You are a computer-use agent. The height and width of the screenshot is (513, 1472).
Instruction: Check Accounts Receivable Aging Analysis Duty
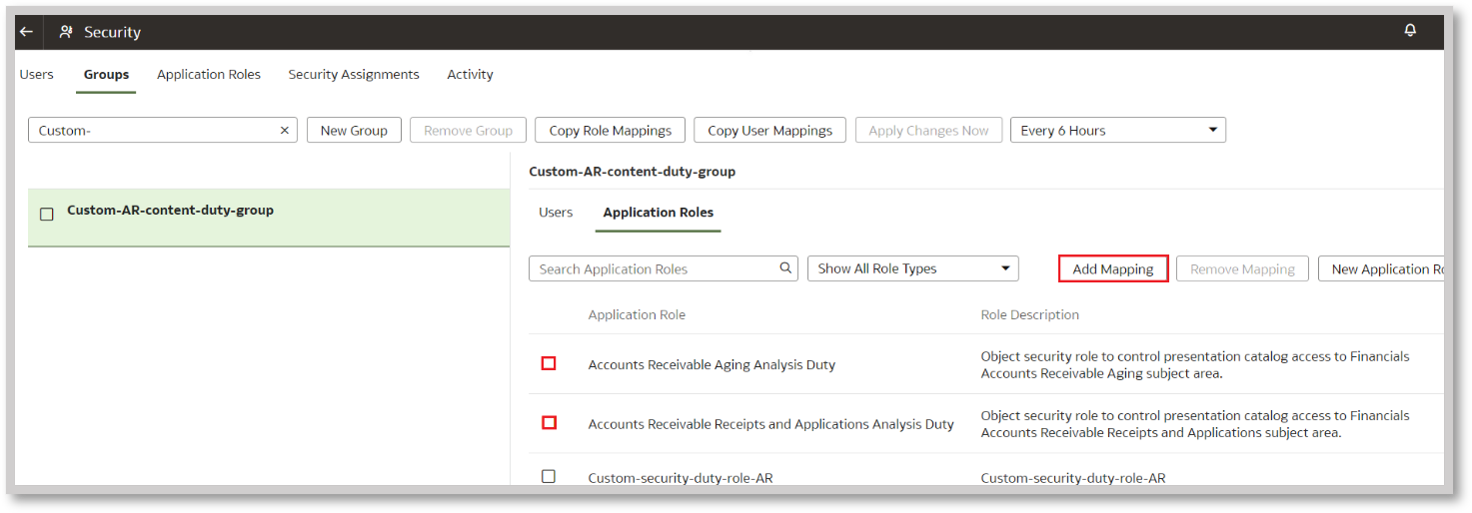548,364
